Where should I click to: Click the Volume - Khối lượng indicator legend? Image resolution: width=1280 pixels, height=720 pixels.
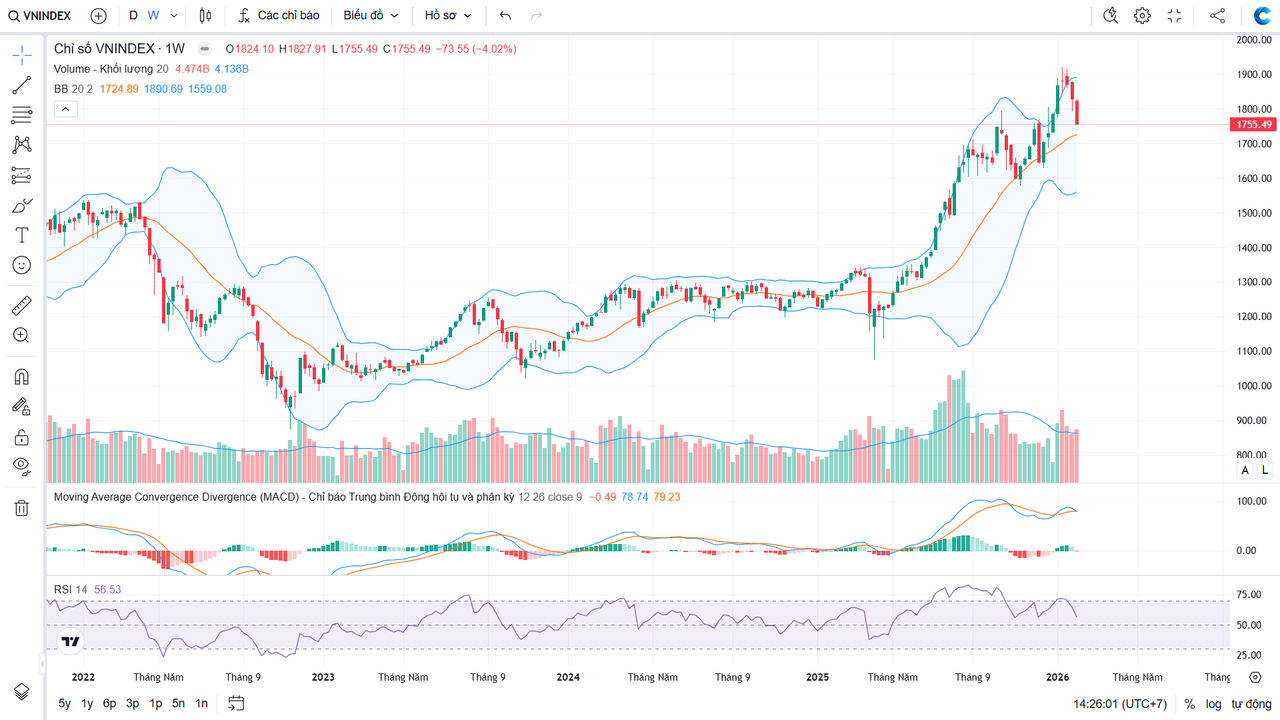pyautogui.click(x=111, y=69)
